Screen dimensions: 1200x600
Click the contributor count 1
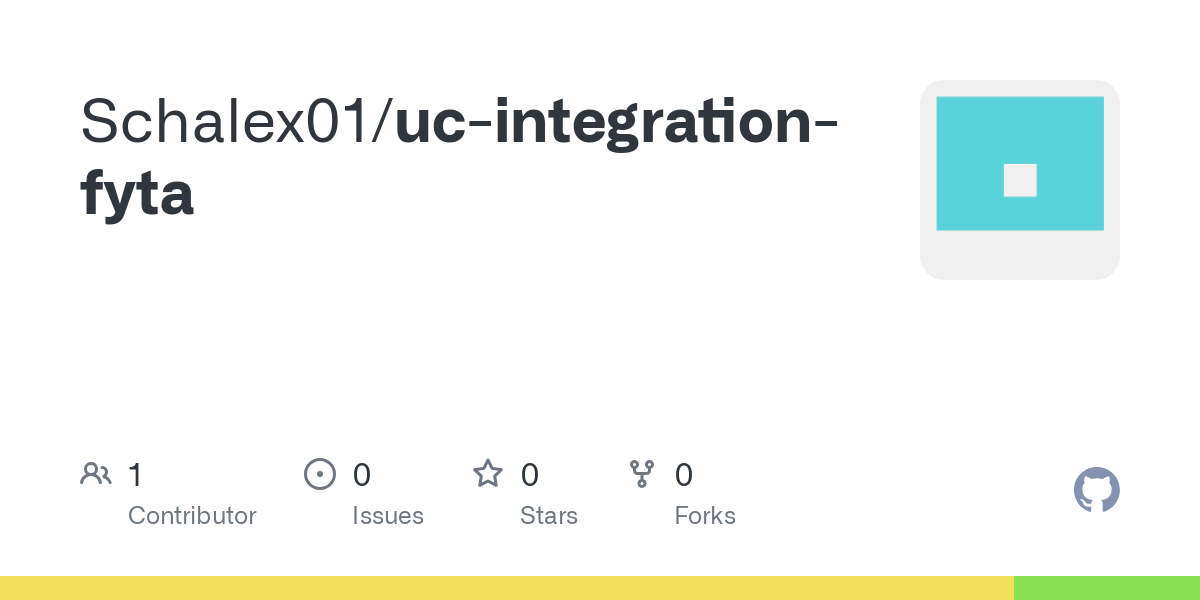(x=135, y=474)
